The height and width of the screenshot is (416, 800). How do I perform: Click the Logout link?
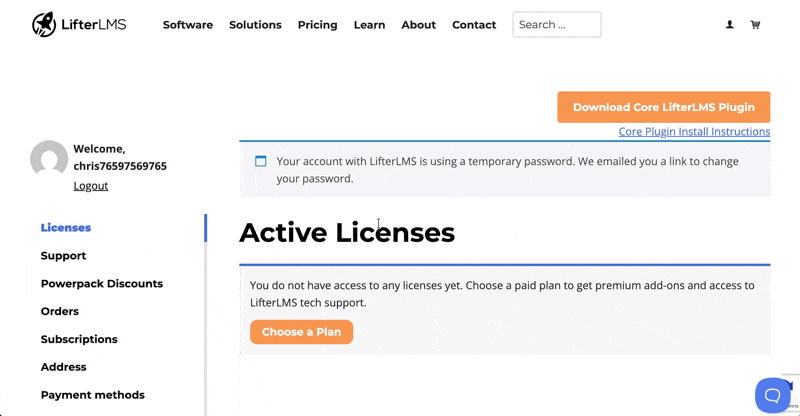(90, 186)
